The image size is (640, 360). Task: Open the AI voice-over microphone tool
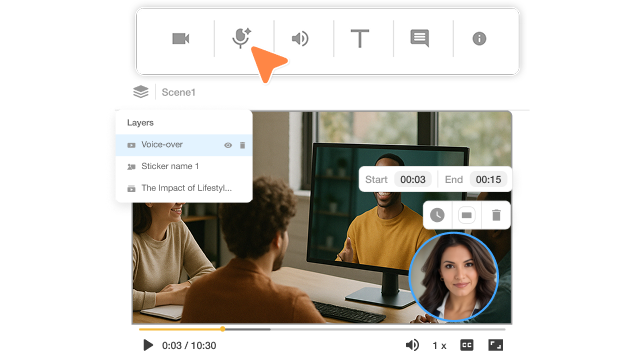coord(241,38)
